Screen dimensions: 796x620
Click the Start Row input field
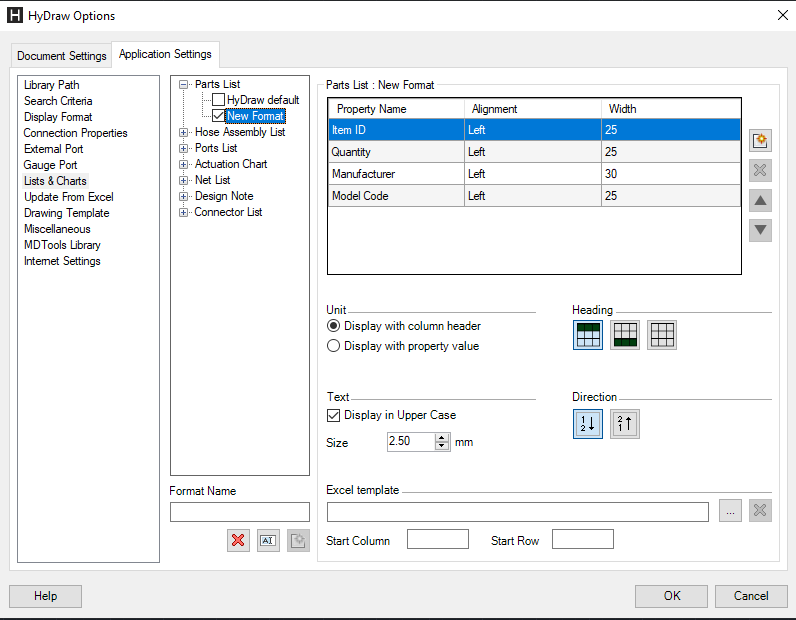[x=583, y=539]
